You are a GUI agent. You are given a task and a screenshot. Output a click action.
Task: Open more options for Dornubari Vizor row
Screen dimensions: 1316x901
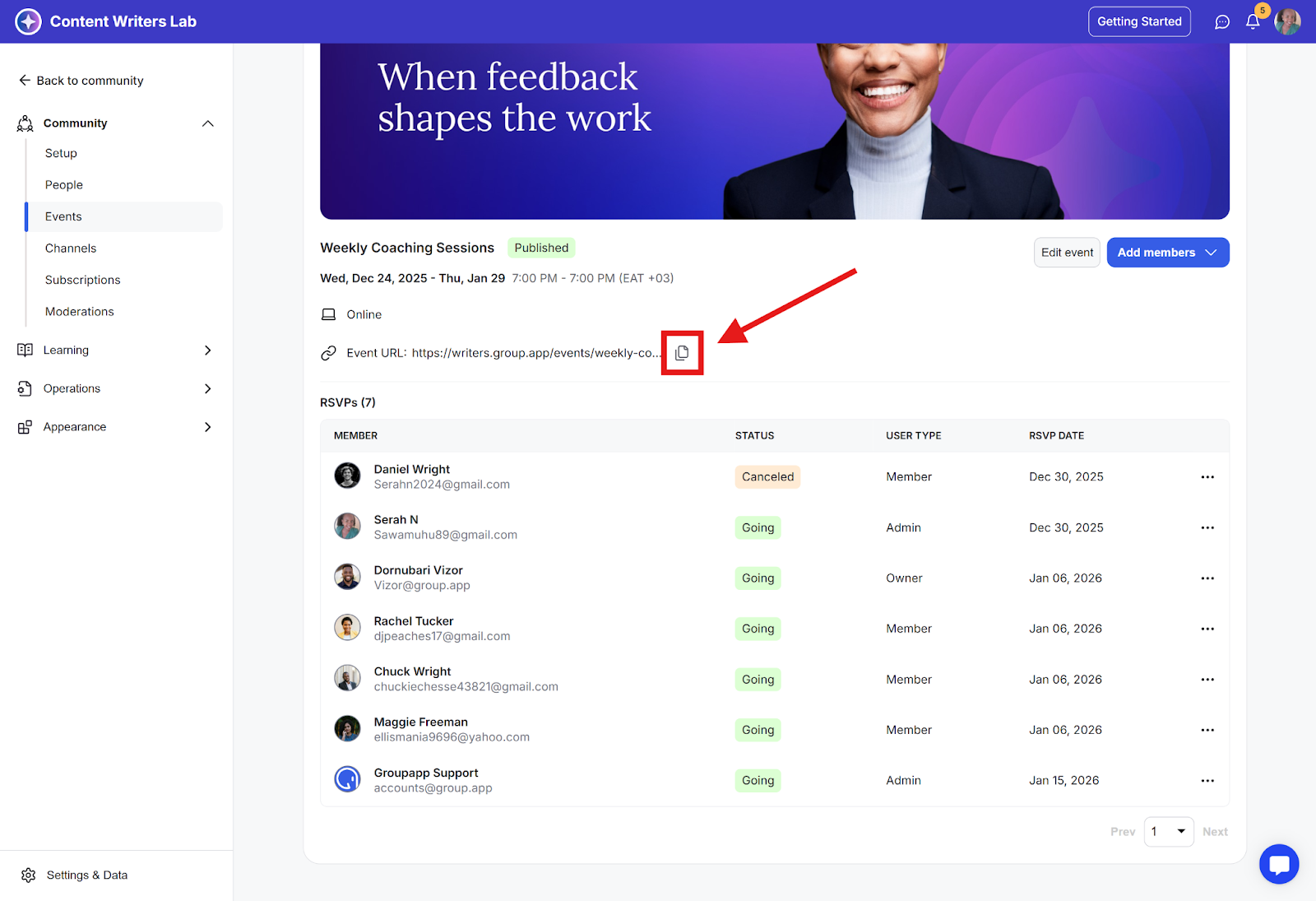1207,578
